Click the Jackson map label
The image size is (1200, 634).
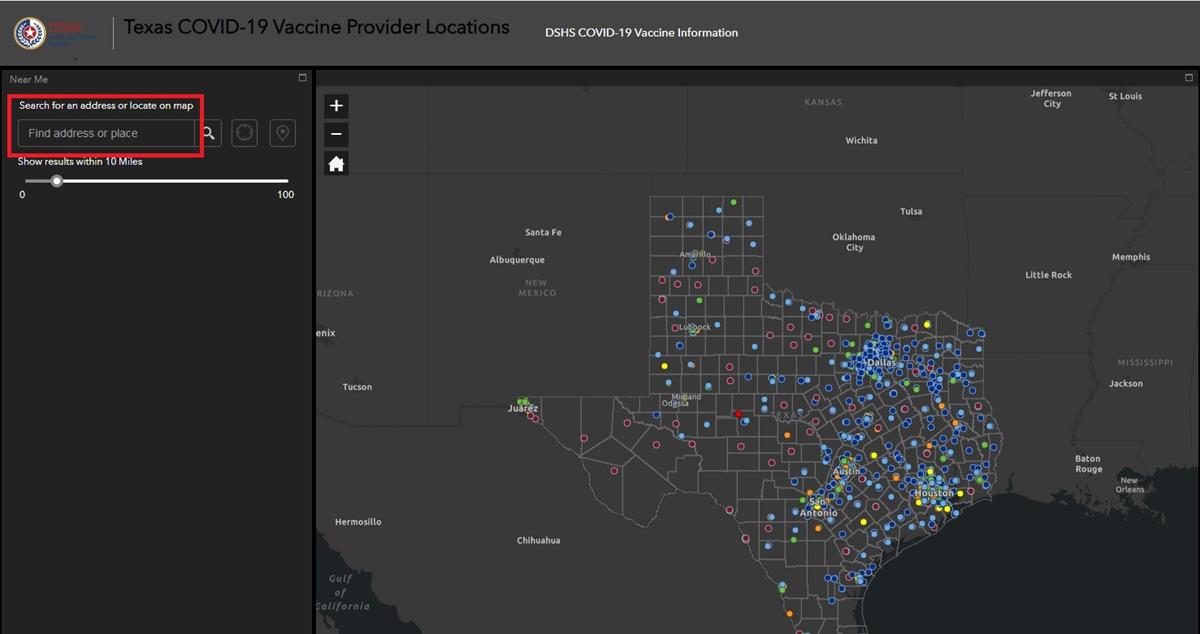point(1125,383)
